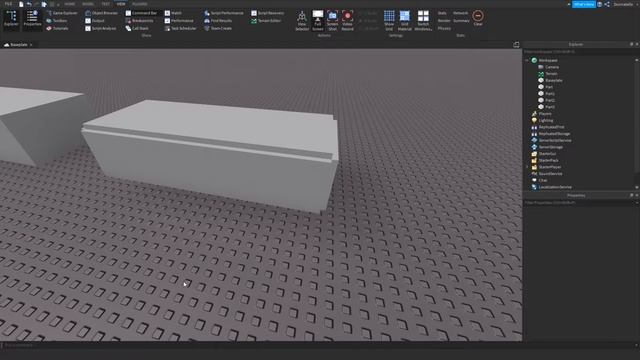Expand the StarterPlayer tree node
The image size is (640, 360).
point(527,167)
